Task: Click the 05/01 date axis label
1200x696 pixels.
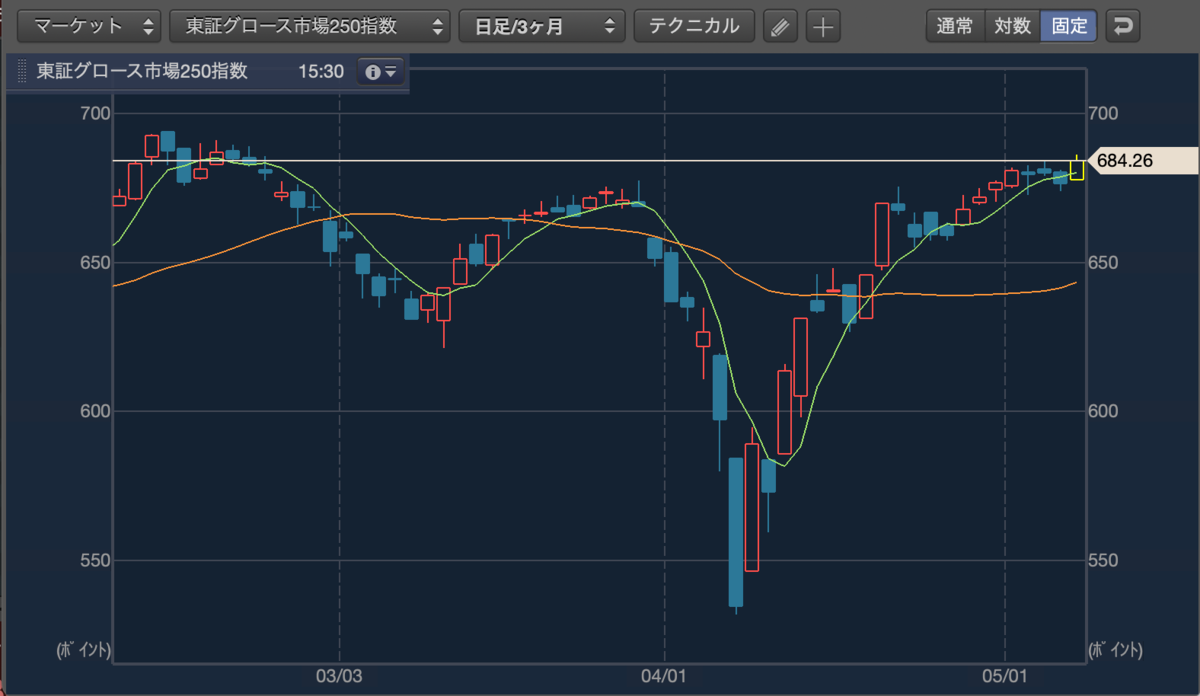Action: coord(1004,677)
